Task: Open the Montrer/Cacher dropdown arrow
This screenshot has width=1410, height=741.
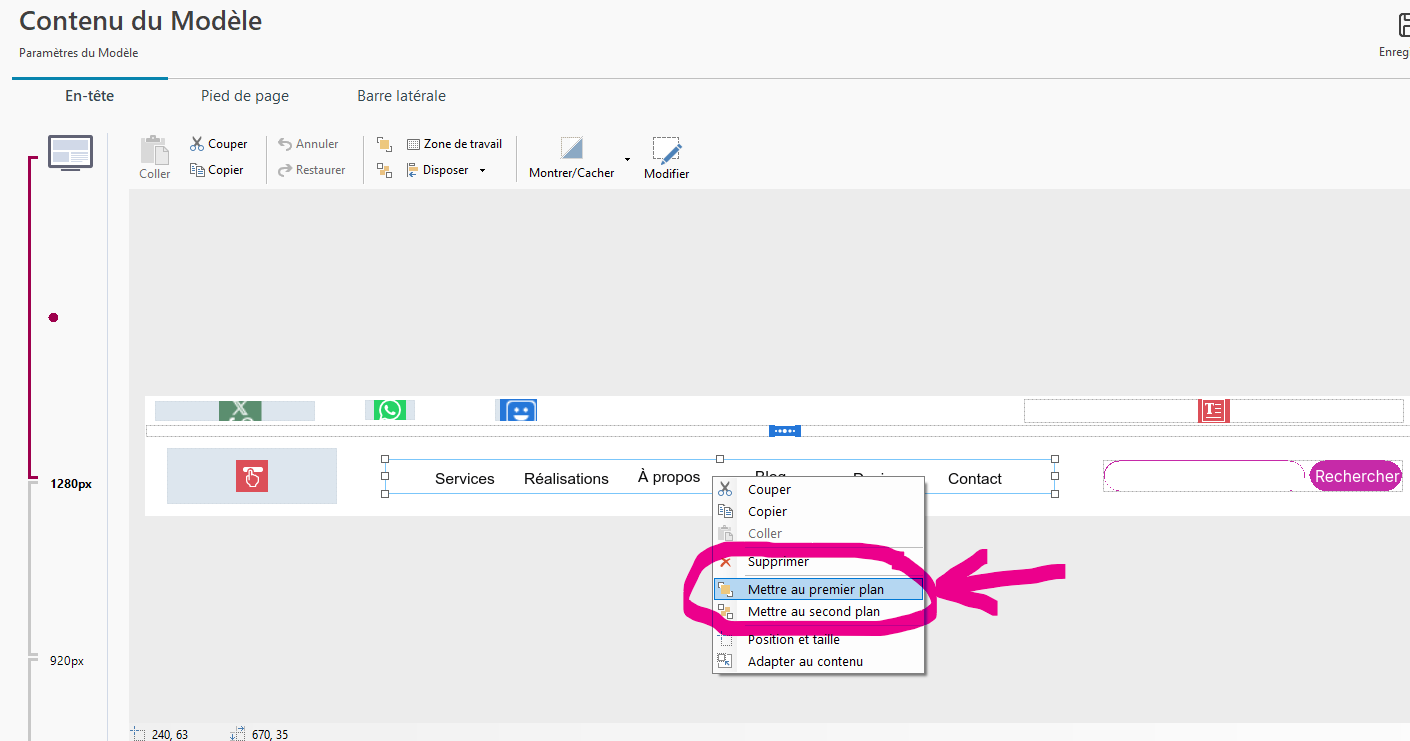Action: pos(627,159)
